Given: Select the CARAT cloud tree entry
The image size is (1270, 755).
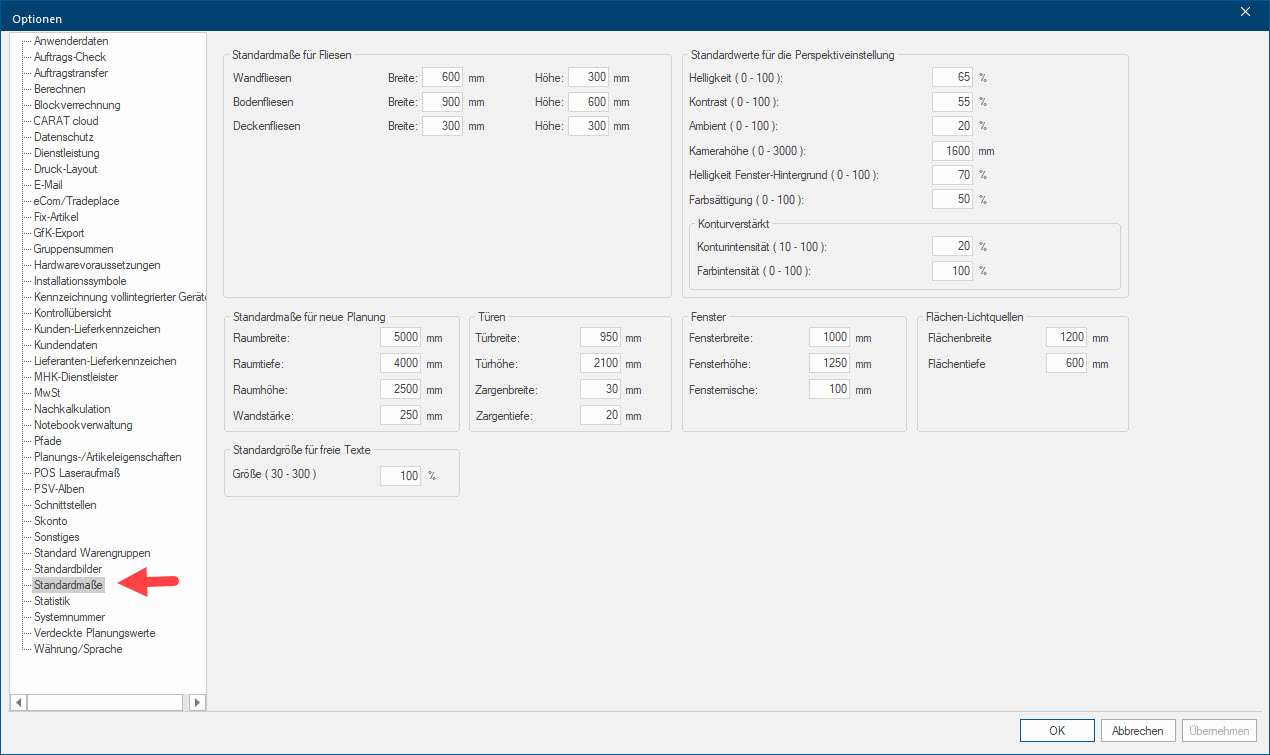Looking at the screenshot, I should 66,121.
